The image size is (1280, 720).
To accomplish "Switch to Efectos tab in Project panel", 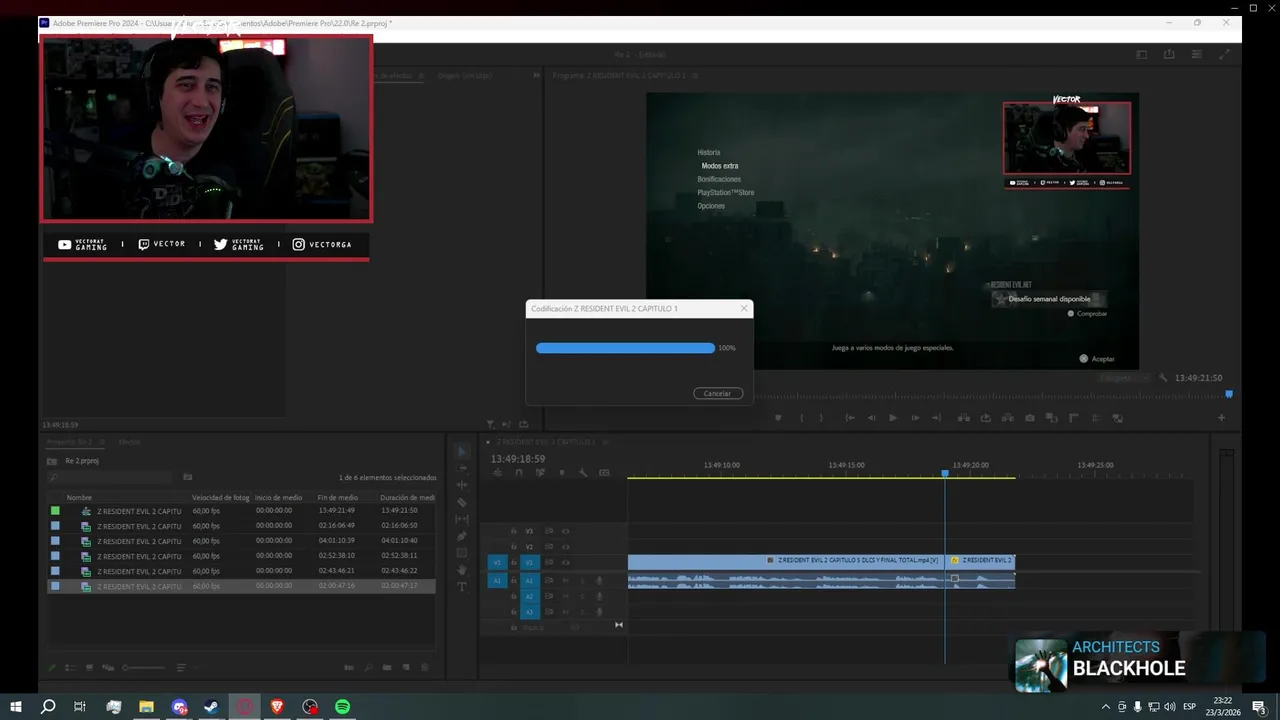I will click(129, 442).
